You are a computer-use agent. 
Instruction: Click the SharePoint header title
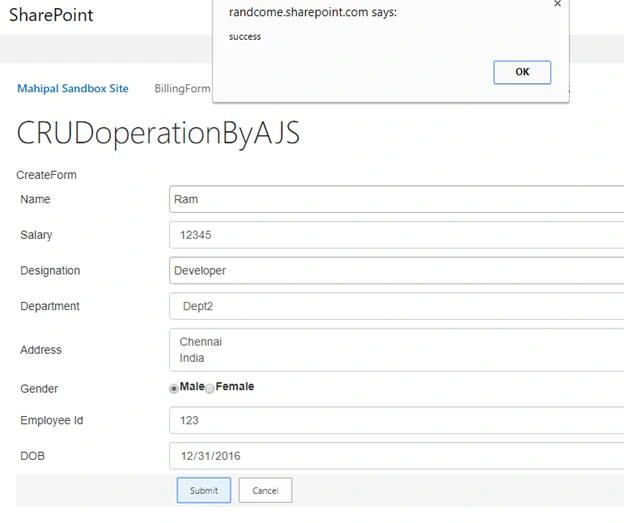[x=51, y=15]
